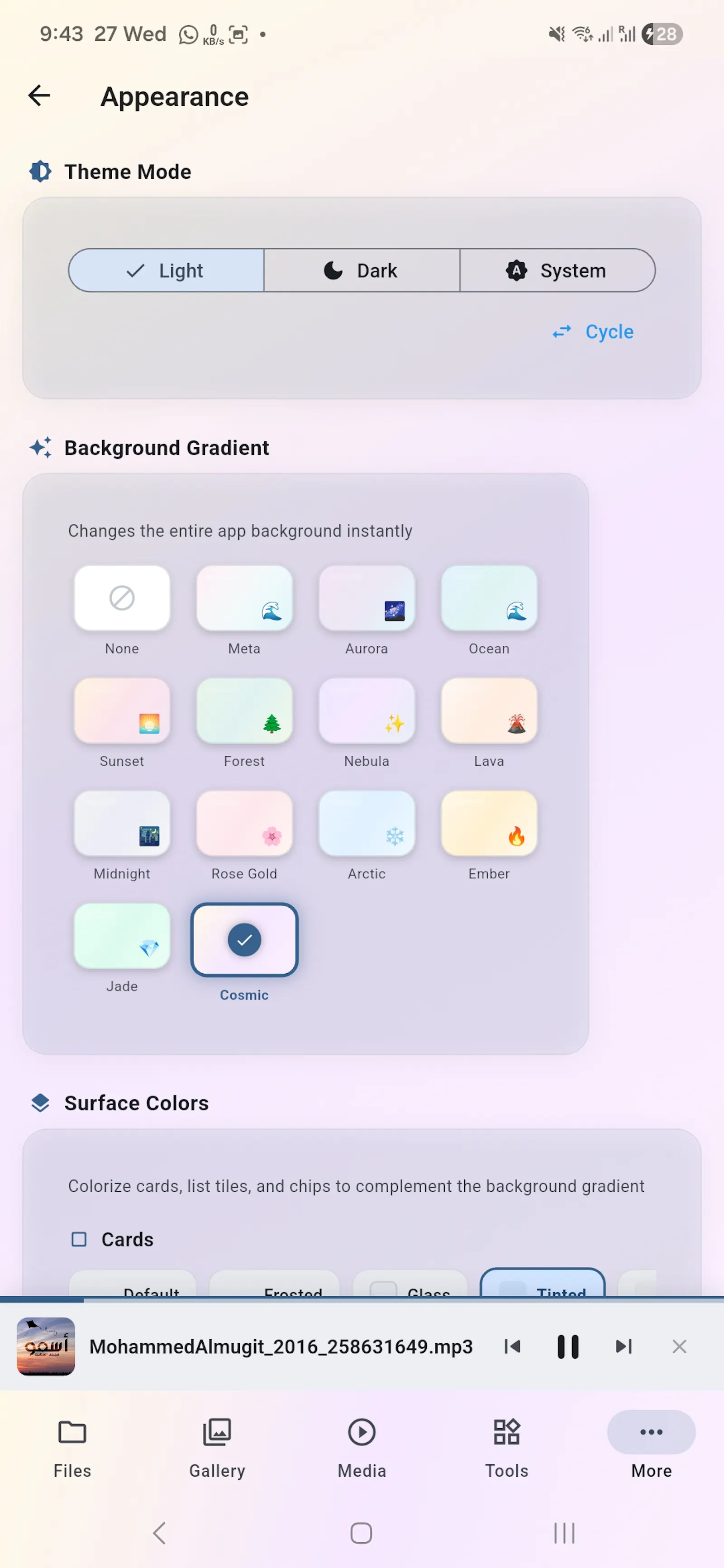Seek on the player progress bar
Image resolution: width=724 pixels, height=1568 pixels.
point(362,1299)
